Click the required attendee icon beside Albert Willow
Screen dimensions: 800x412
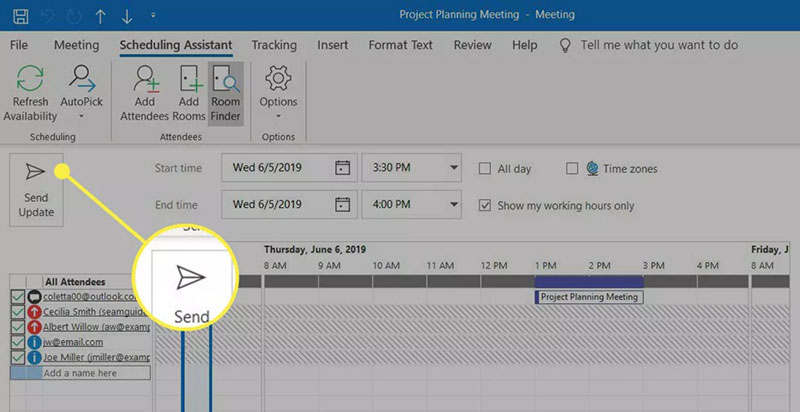coord(34,327)
